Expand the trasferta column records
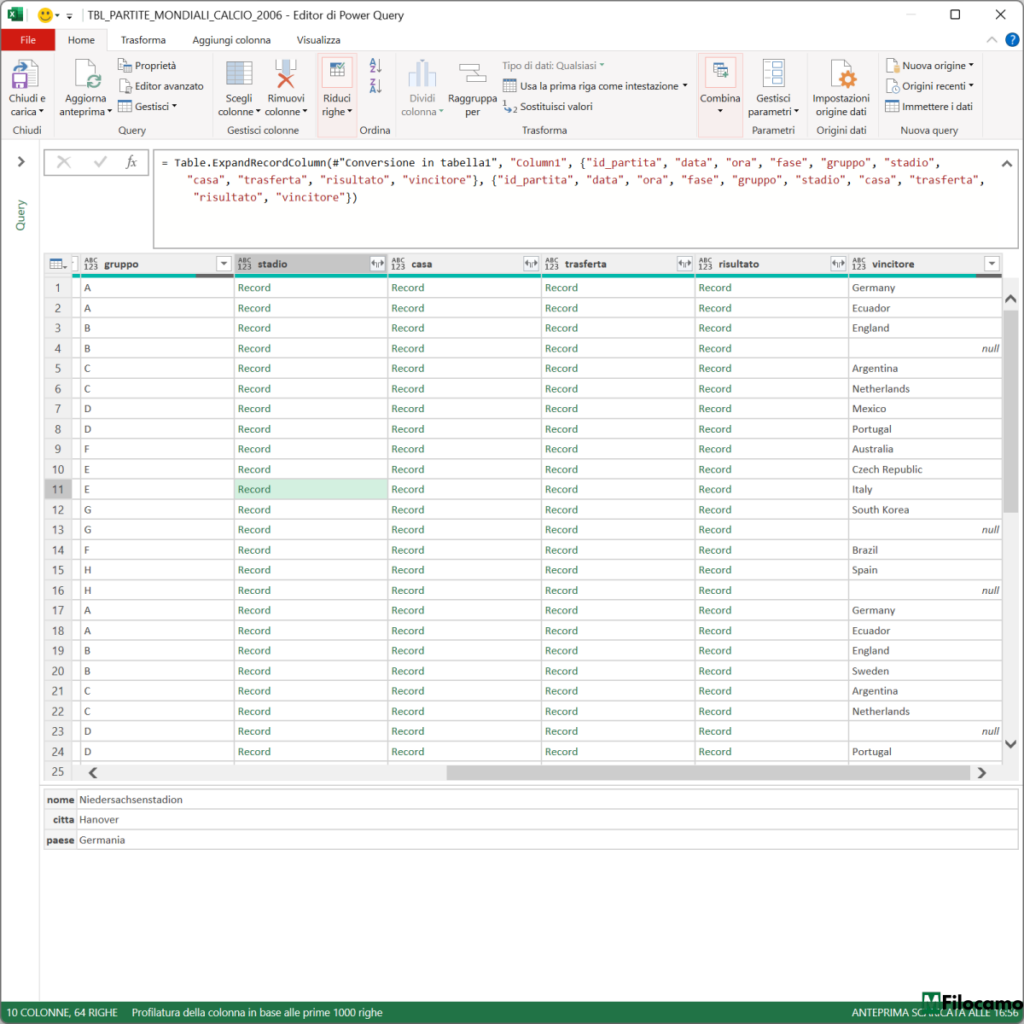1024x1024 pixels. pyautogui.click(x=684, y=264)
